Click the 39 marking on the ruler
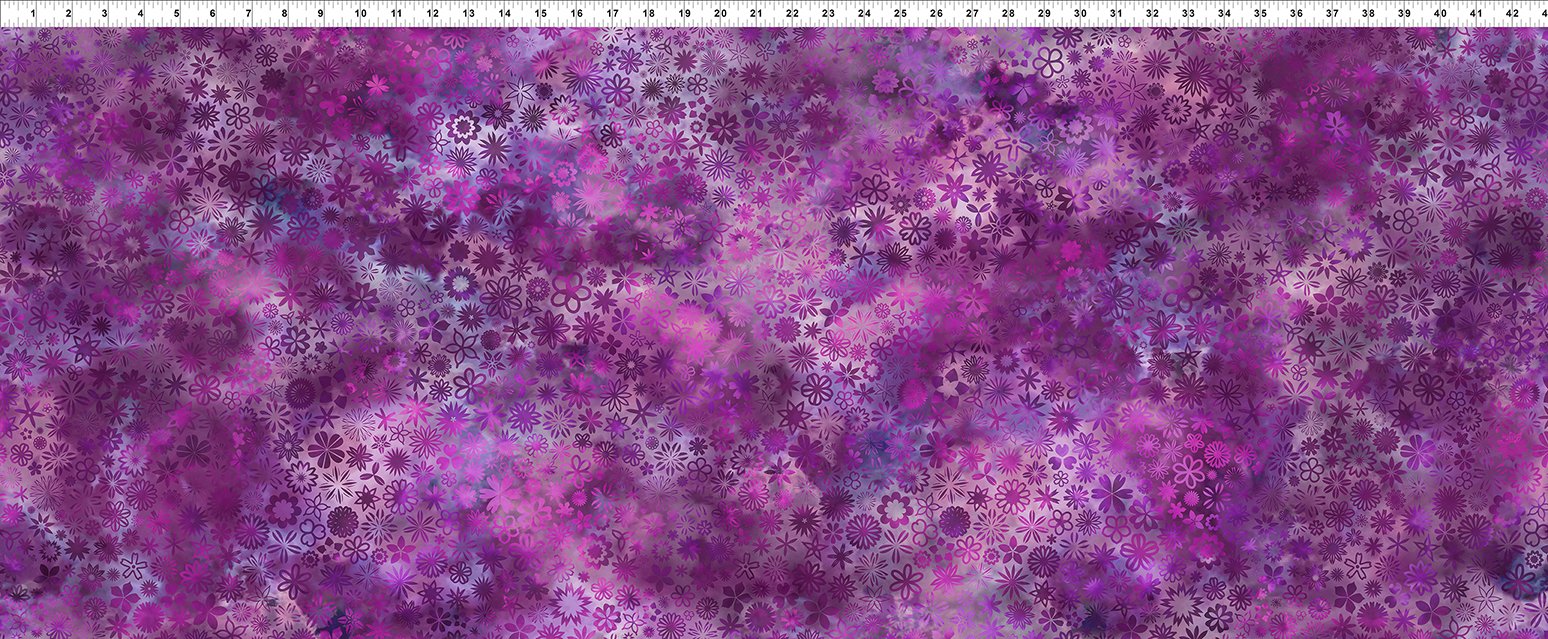The image size is (1548, 639). pyautogui.click(x=1404, y=14)
